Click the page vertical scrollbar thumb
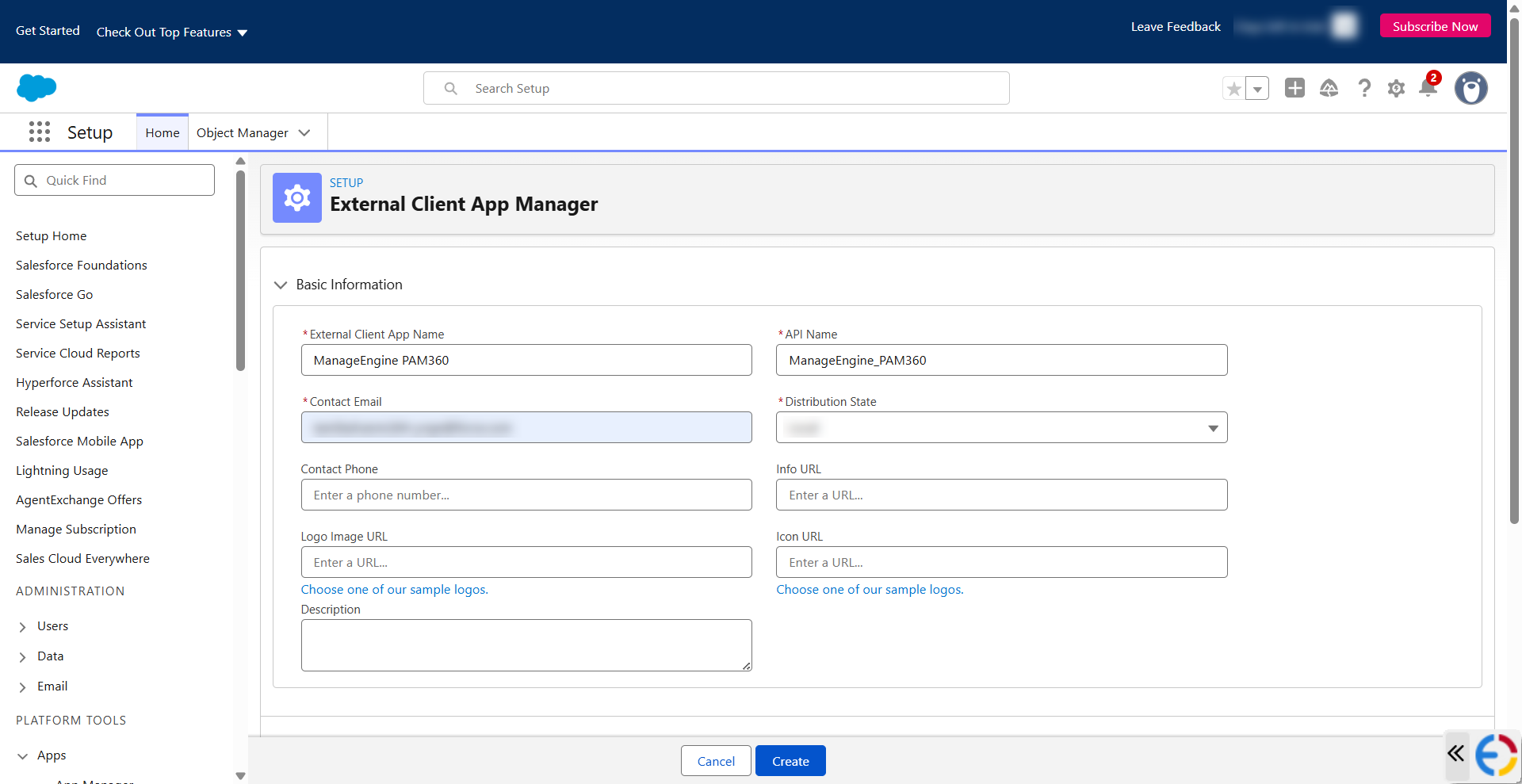Screen dimensions: 1522x784 point(1515,270)
